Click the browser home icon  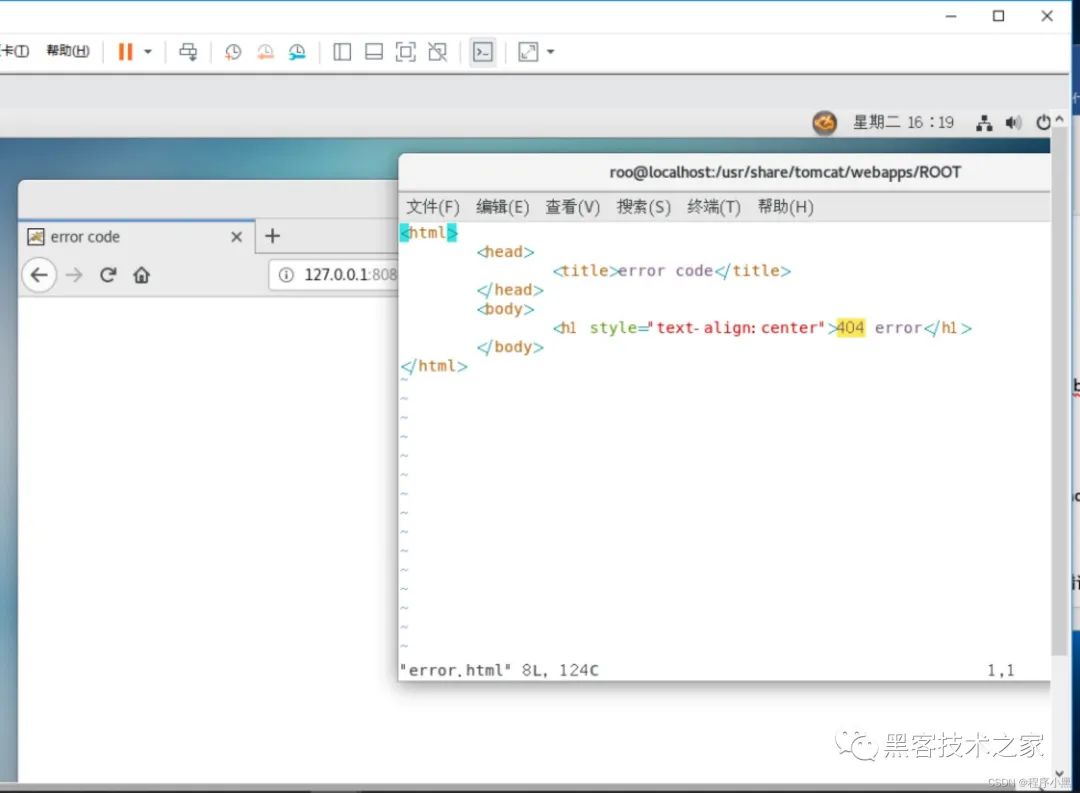pyautogui.click(x=142, y=275)
